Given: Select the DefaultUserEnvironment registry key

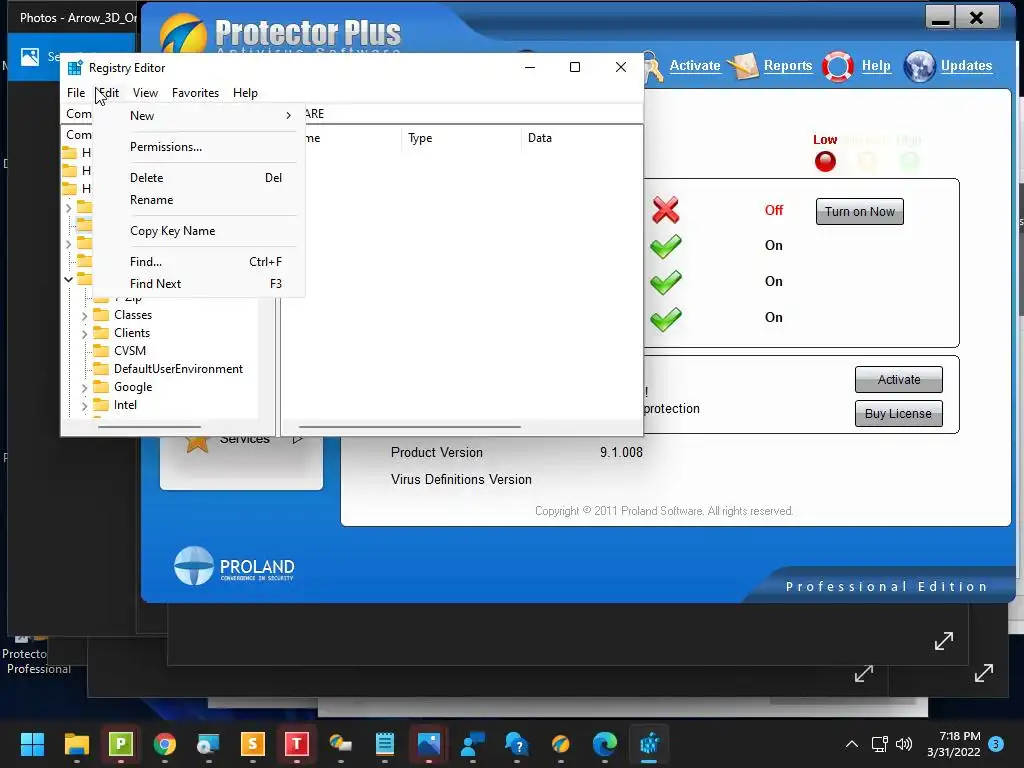Looking at the screenshot, I should [178, 369].
